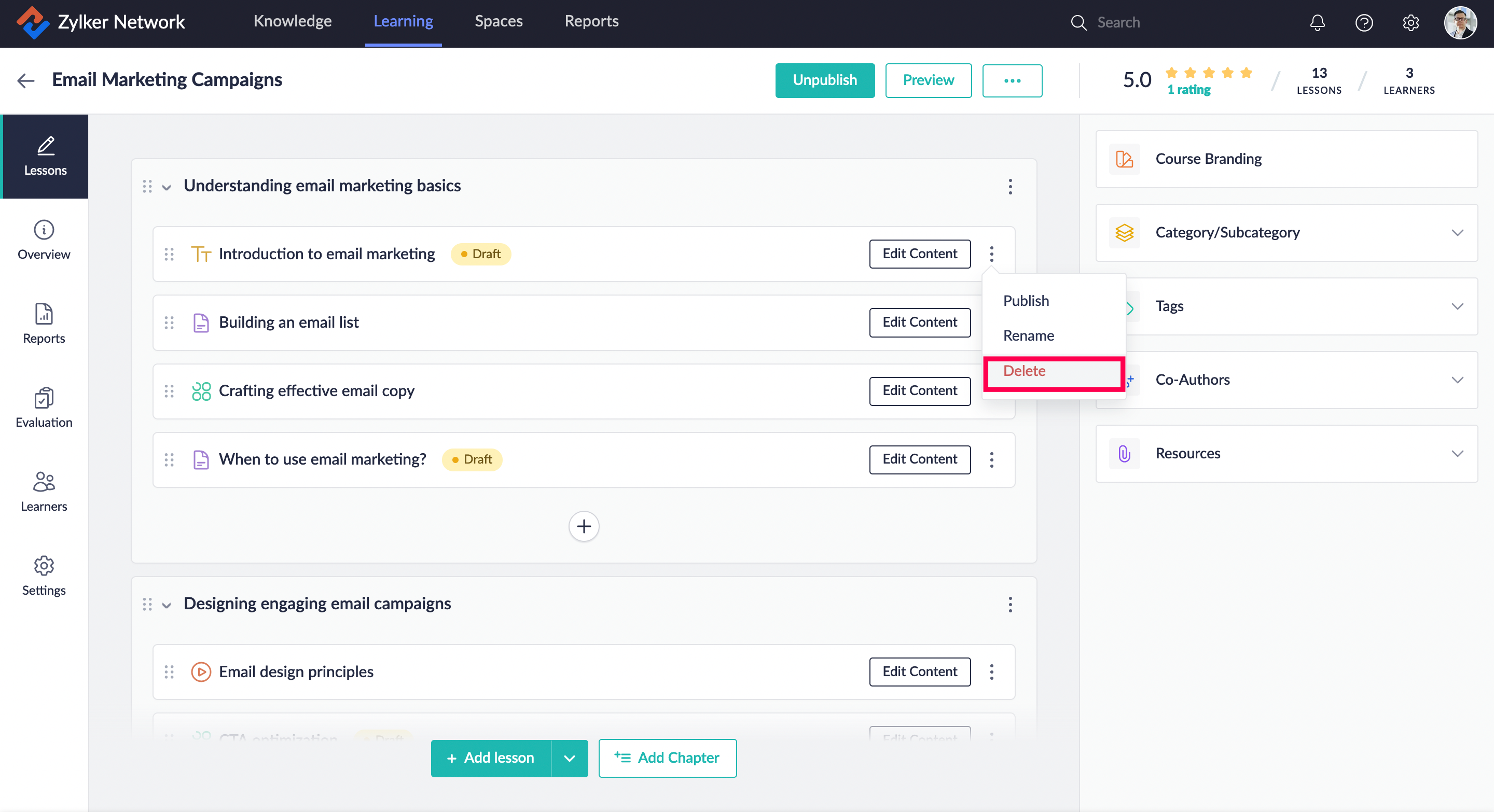The width and height of the screenshot is (1494, 812).
Task: Open the Overview sidebar section
Action: pyautogui.click(x=44, y=240)
